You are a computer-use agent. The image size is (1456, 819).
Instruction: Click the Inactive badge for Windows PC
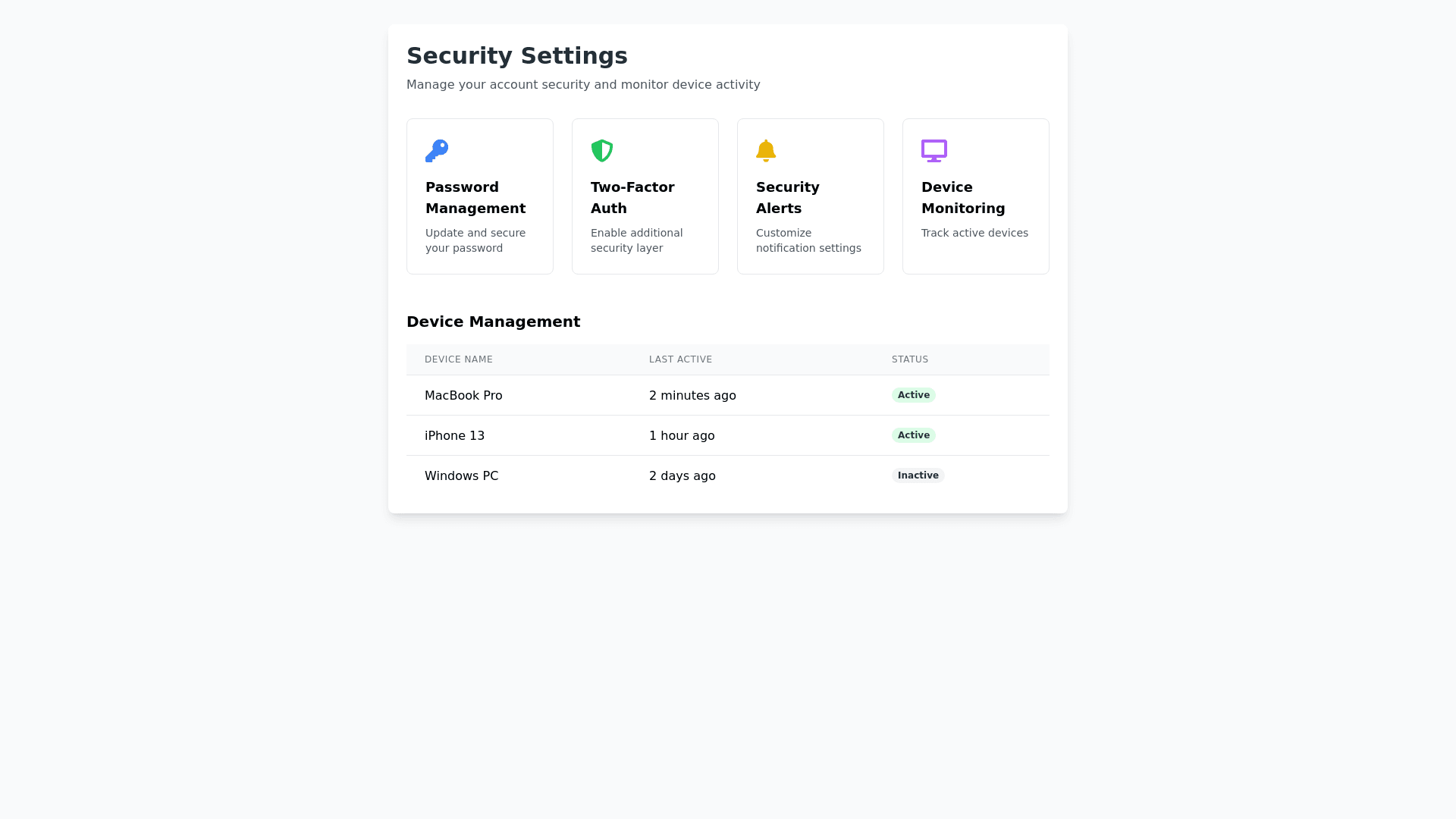point(918,475)
